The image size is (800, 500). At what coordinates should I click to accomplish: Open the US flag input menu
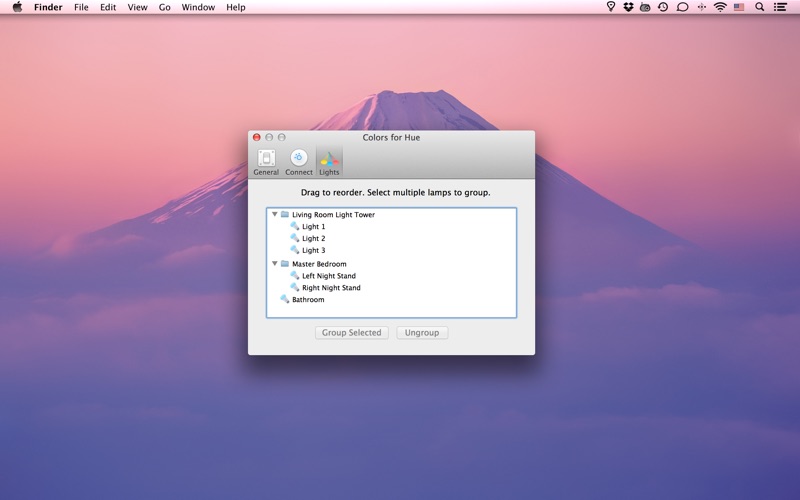coord(739,7)
